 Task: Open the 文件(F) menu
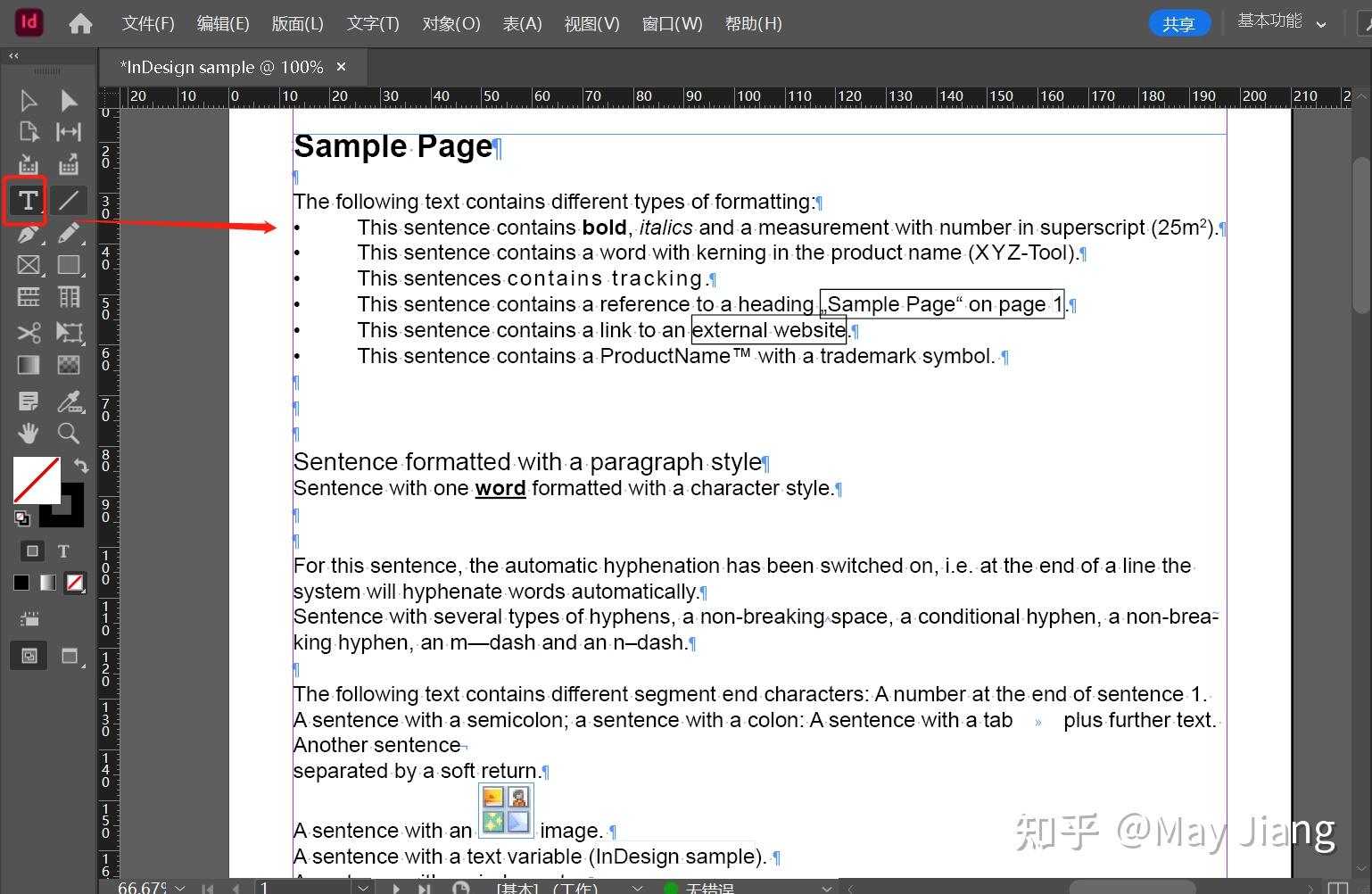[147, 23]
